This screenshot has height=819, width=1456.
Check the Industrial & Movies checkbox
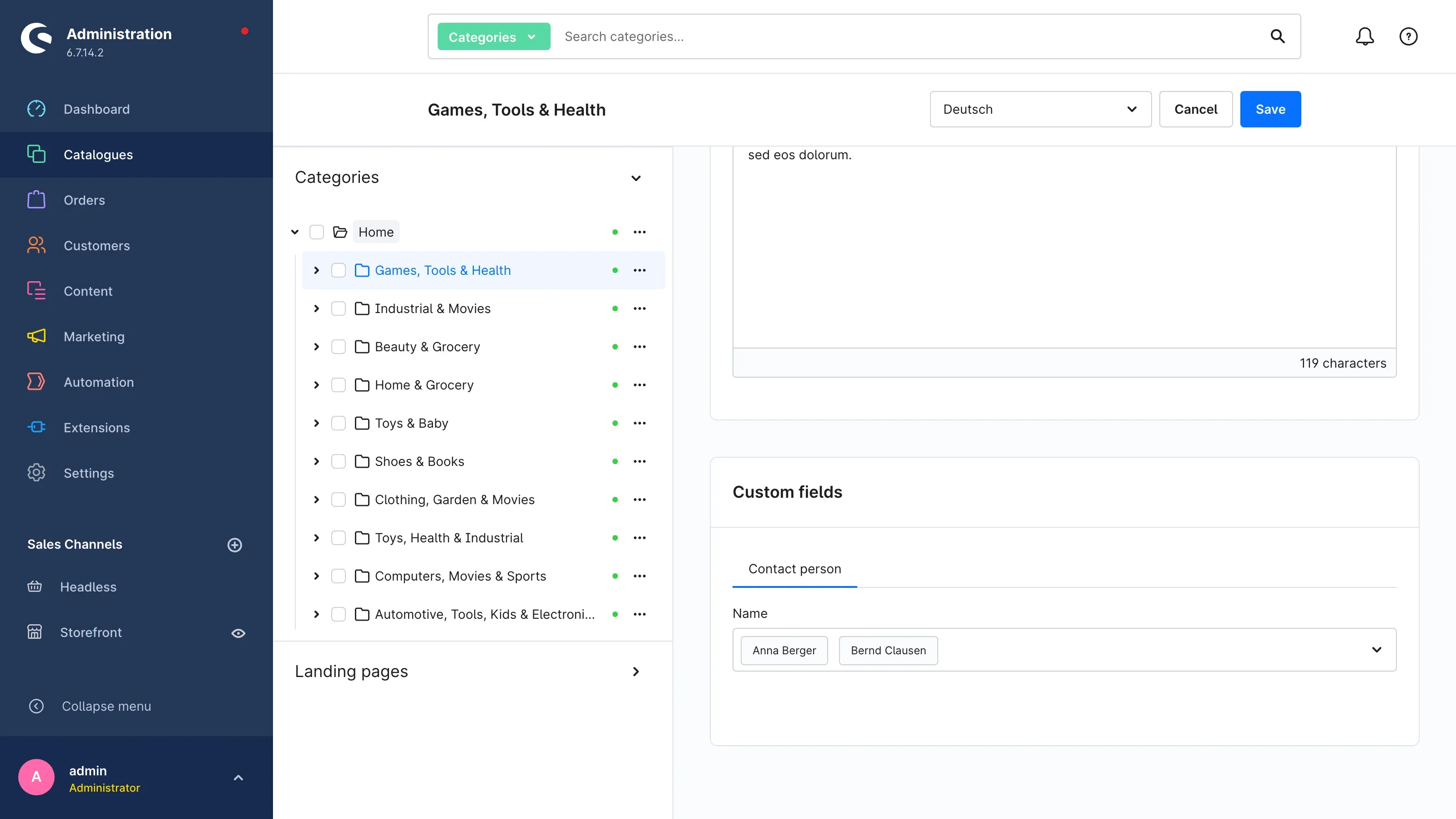pos(338,308)
